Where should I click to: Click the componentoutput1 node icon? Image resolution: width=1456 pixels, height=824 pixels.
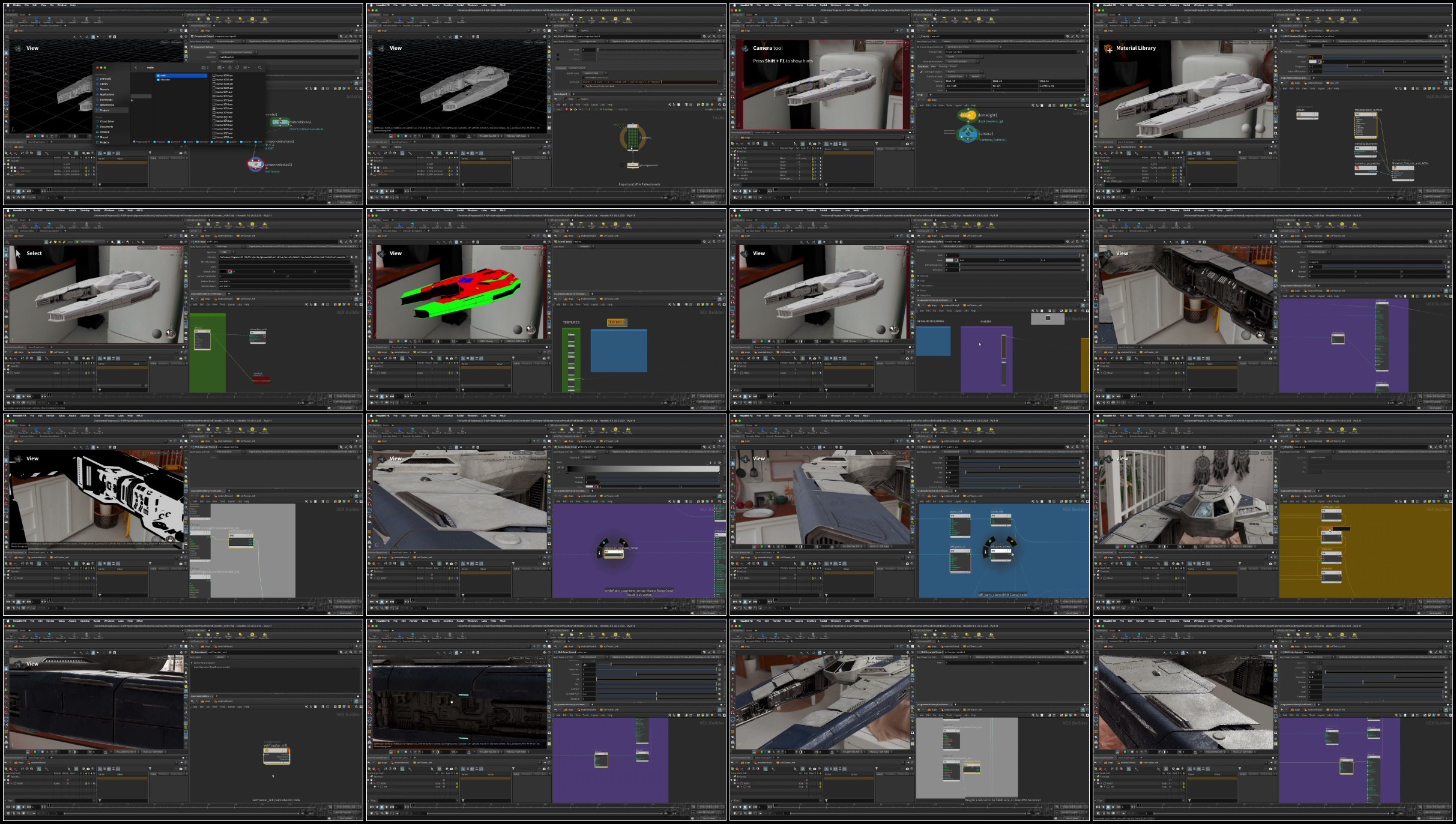(x=256, y=164)
